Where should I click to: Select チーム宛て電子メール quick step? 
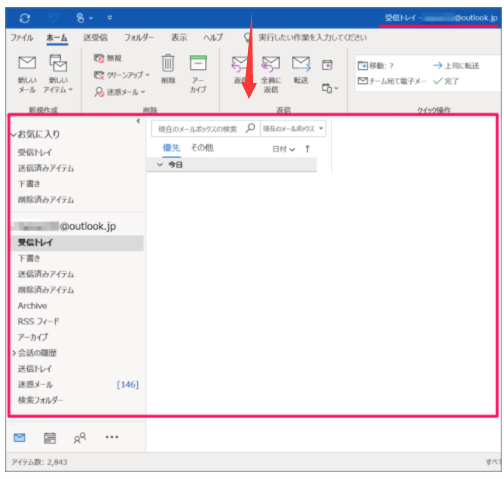pos(392,81)
